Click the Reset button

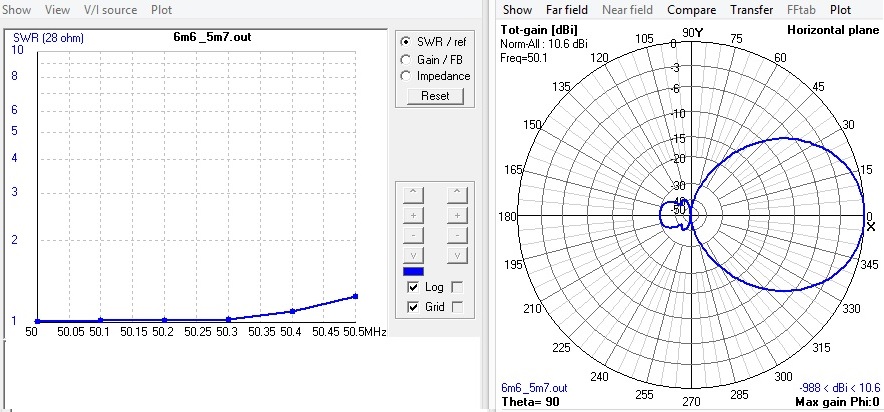point(435,96)
